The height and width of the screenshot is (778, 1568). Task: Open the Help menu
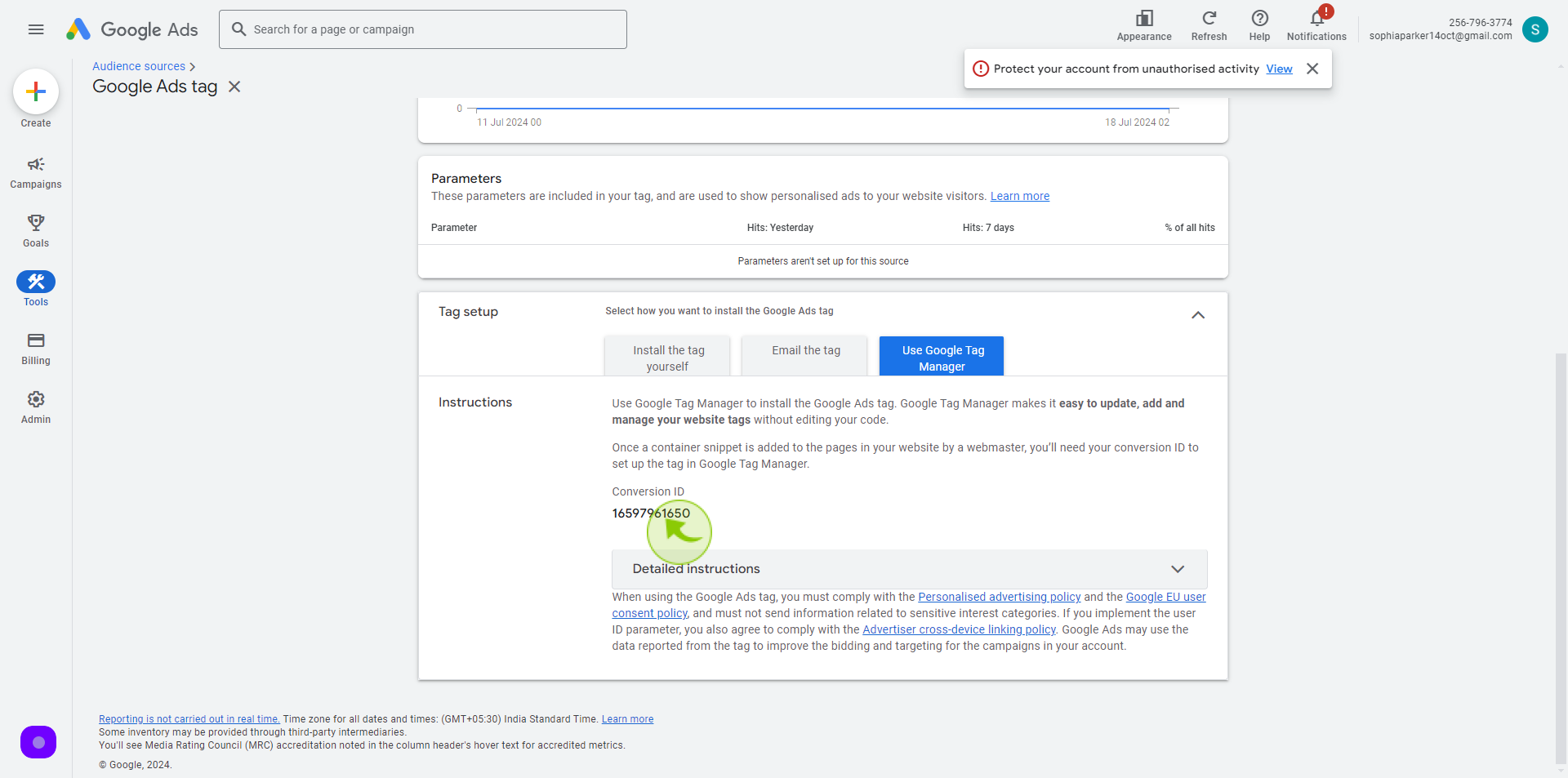(x=1259, y=26)
